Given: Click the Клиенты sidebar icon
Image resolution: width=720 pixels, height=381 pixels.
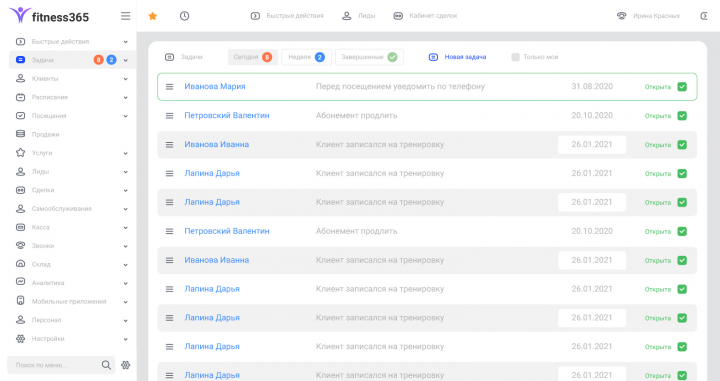Looking at the screenshot, I should click(20, 78).
